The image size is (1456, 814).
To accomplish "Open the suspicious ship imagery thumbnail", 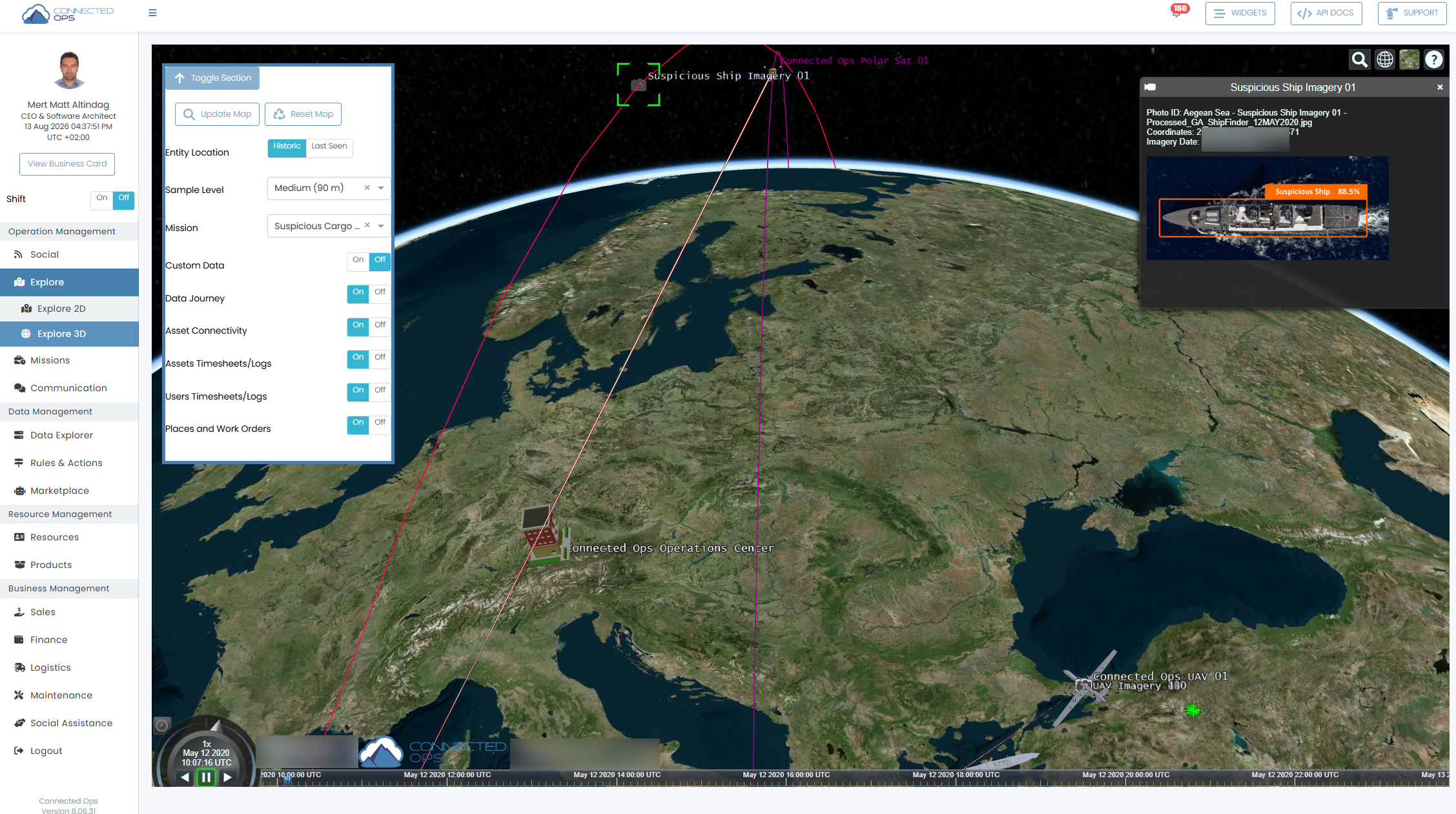I will tap(1267, 208).
